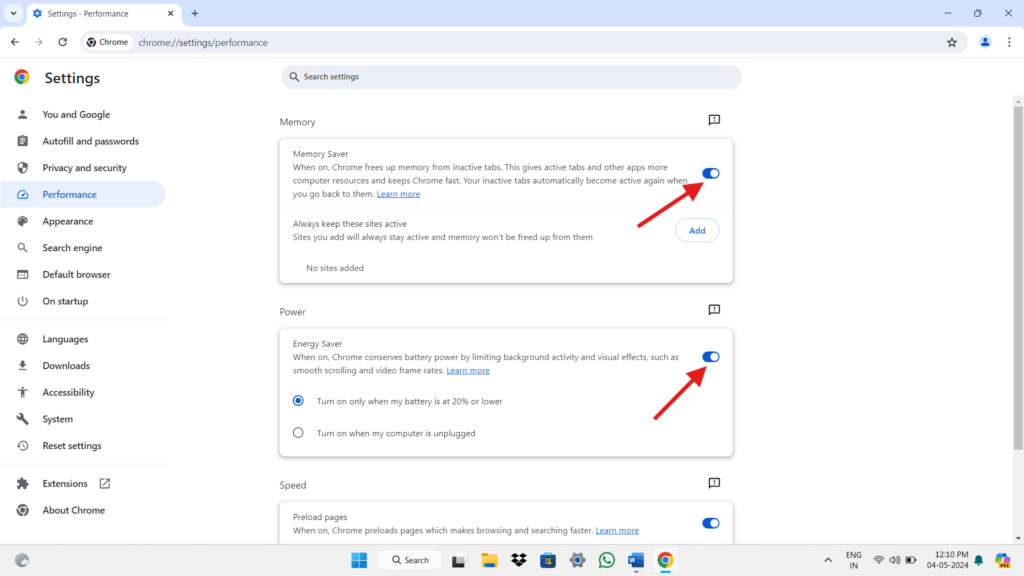
Task: Click the Chrome site info chip
Action: [108, 42]
